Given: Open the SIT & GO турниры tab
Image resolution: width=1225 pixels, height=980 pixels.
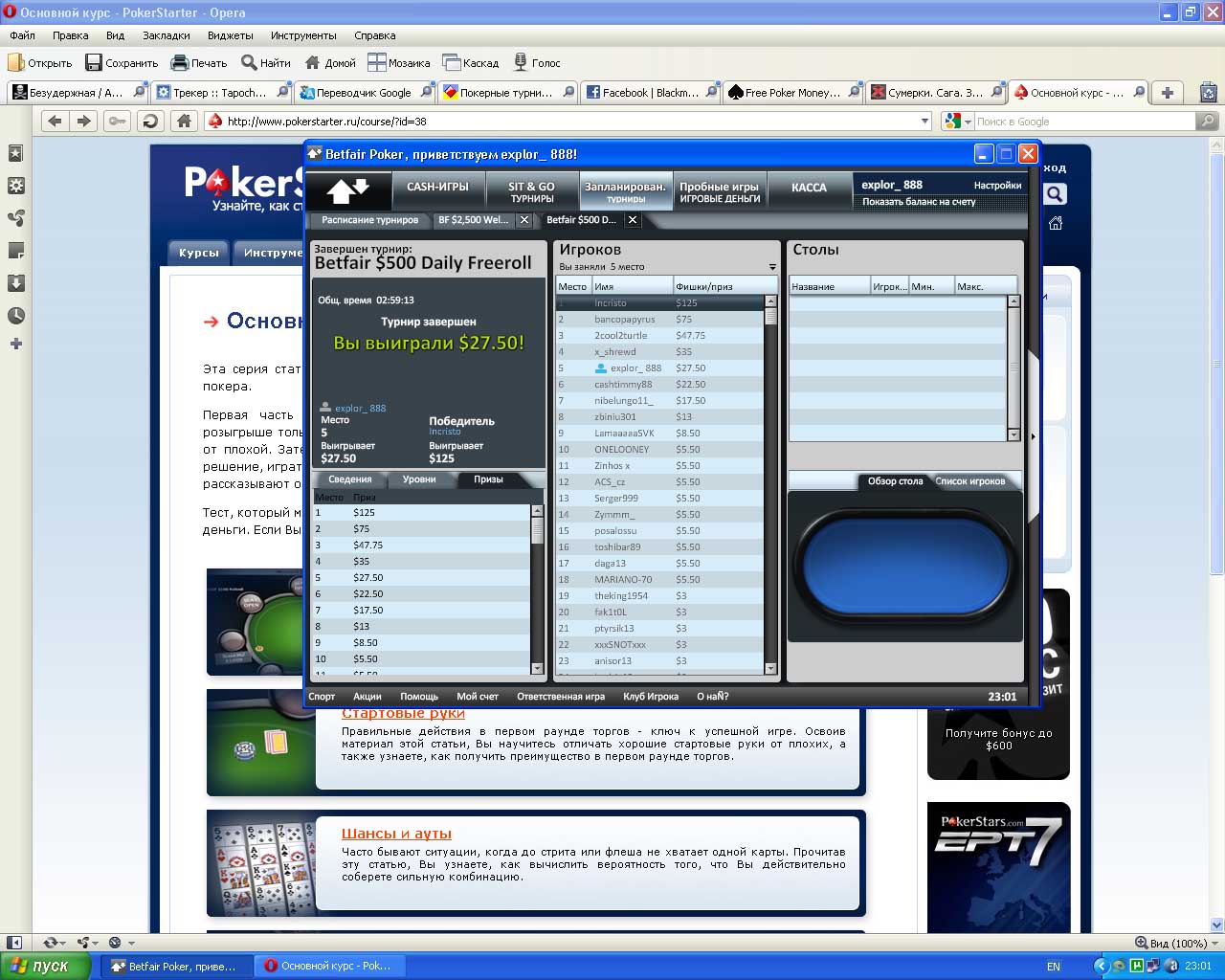Looking at the screenshot, I should coord(532,191).
